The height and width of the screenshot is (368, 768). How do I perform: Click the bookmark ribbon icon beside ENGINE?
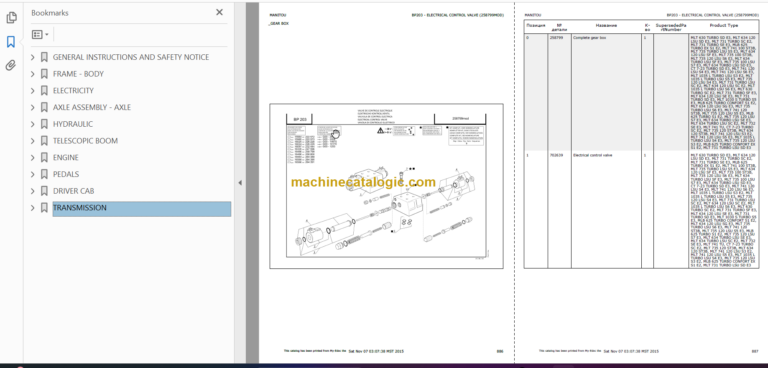44,158
